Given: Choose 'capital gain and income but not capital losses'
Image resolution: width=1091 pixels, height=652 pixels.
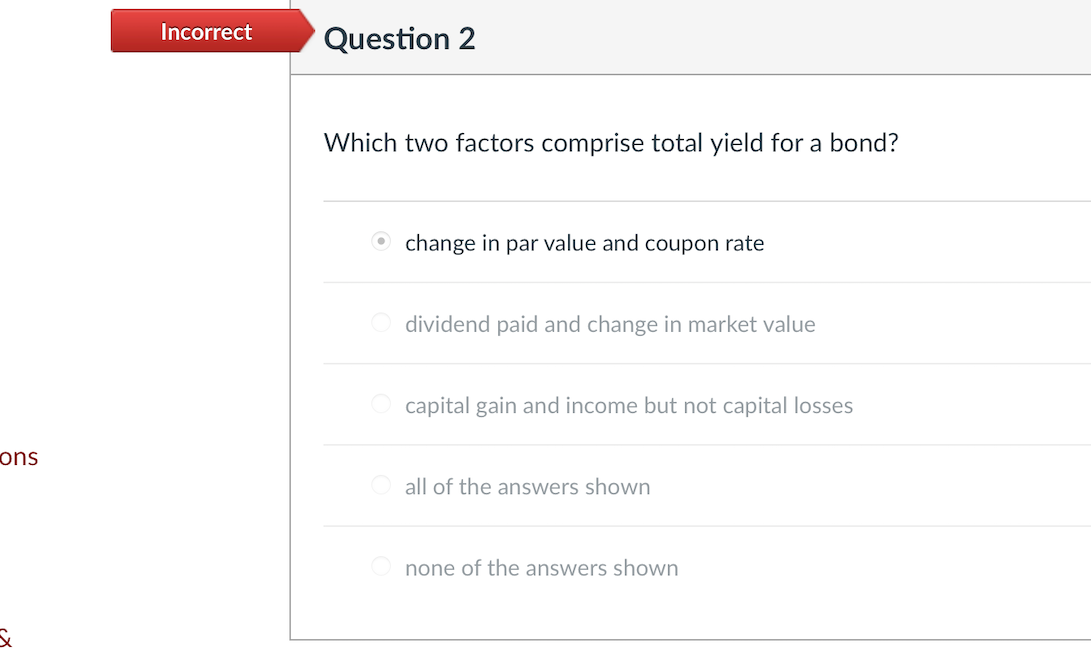Looking at the screenshot, I should 381,403.
